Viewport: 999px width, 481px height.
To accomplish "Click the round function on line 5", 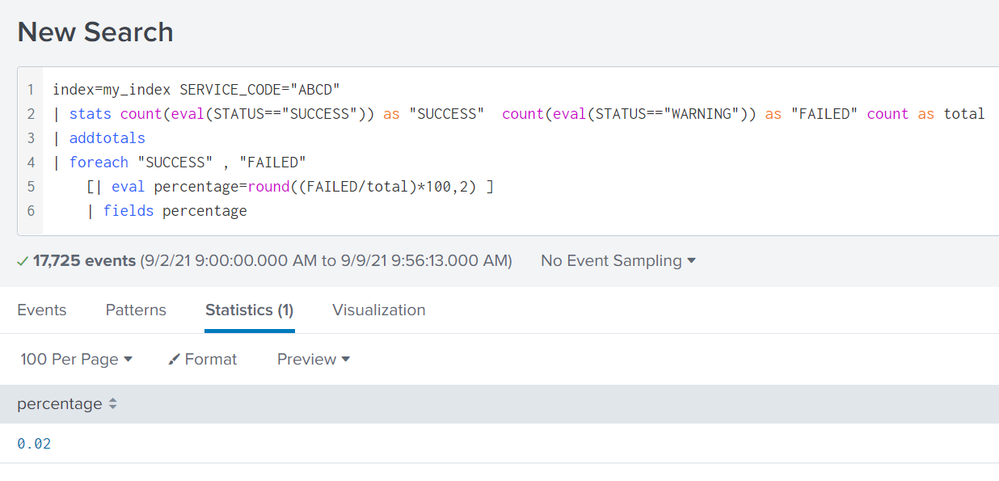I will (268, 186).
